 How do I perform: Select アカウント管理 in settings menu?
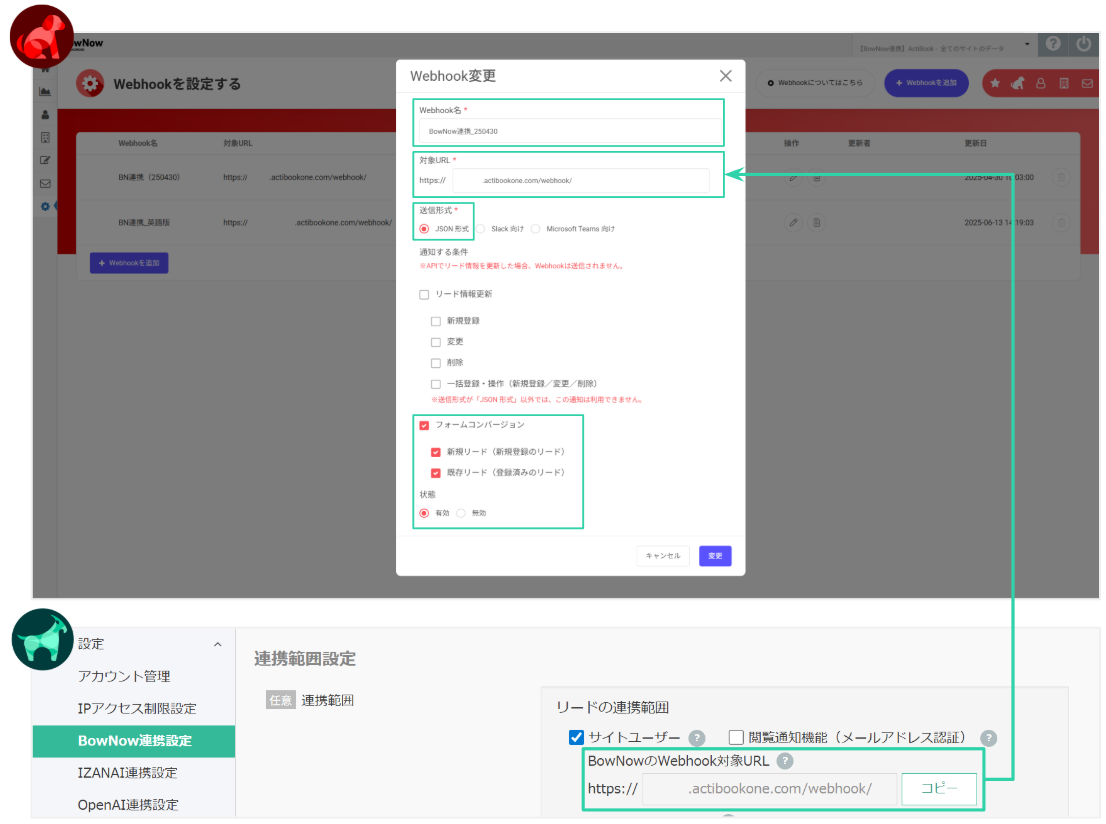click(x=124, y=676)
